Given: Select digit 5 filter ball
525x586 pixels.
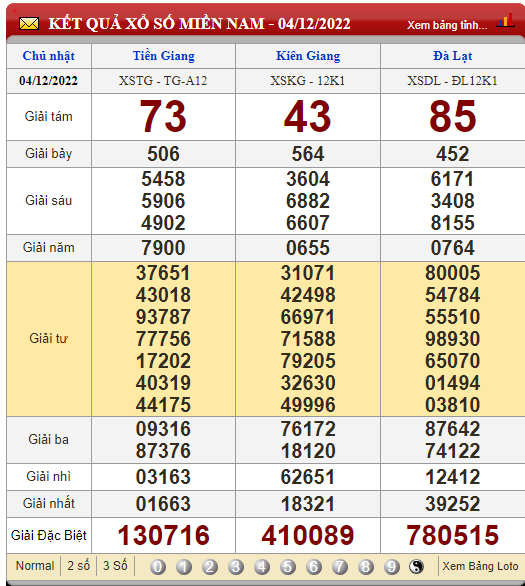Looking at the screenshot, I should click(x=288, y=567).
